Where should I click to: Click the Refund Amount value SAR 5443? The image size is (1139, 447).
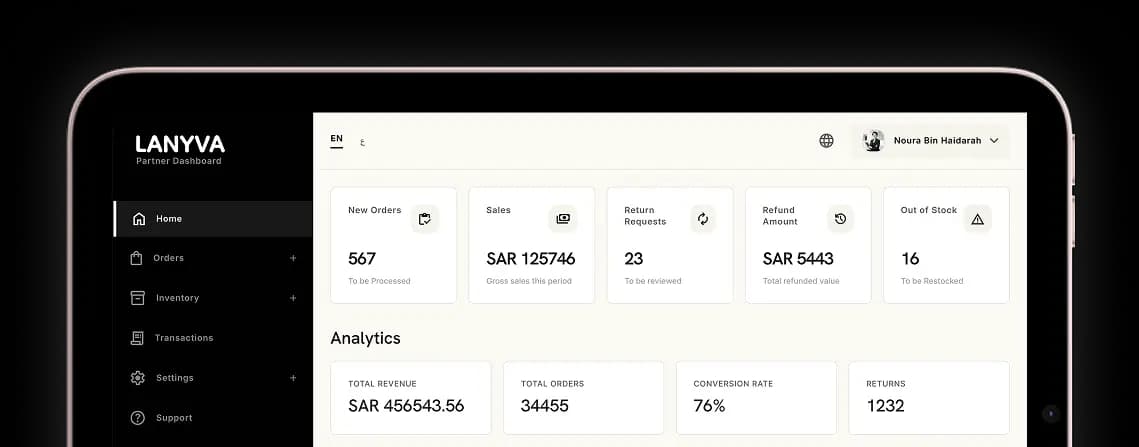[798, 259]
